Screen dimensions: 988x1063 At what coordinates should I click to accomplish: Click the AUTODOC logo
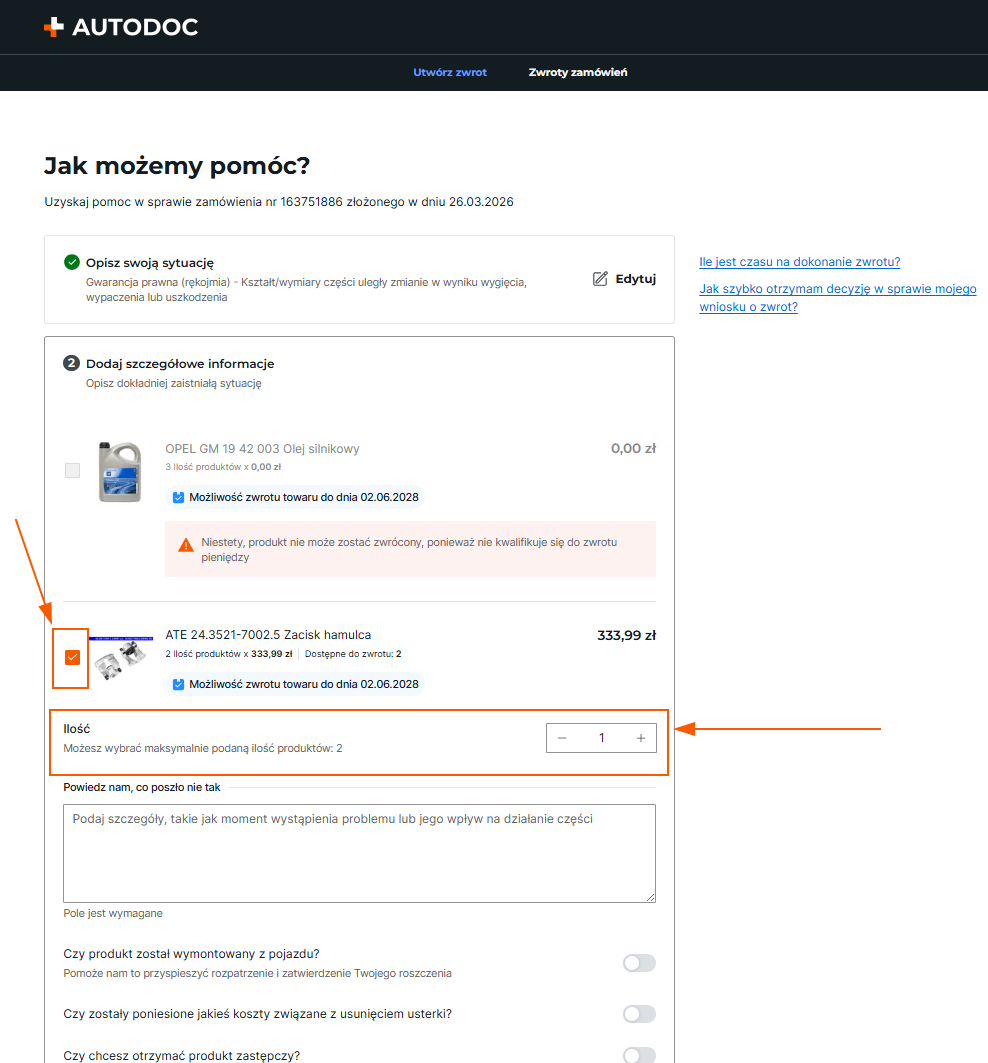point(121,27)
